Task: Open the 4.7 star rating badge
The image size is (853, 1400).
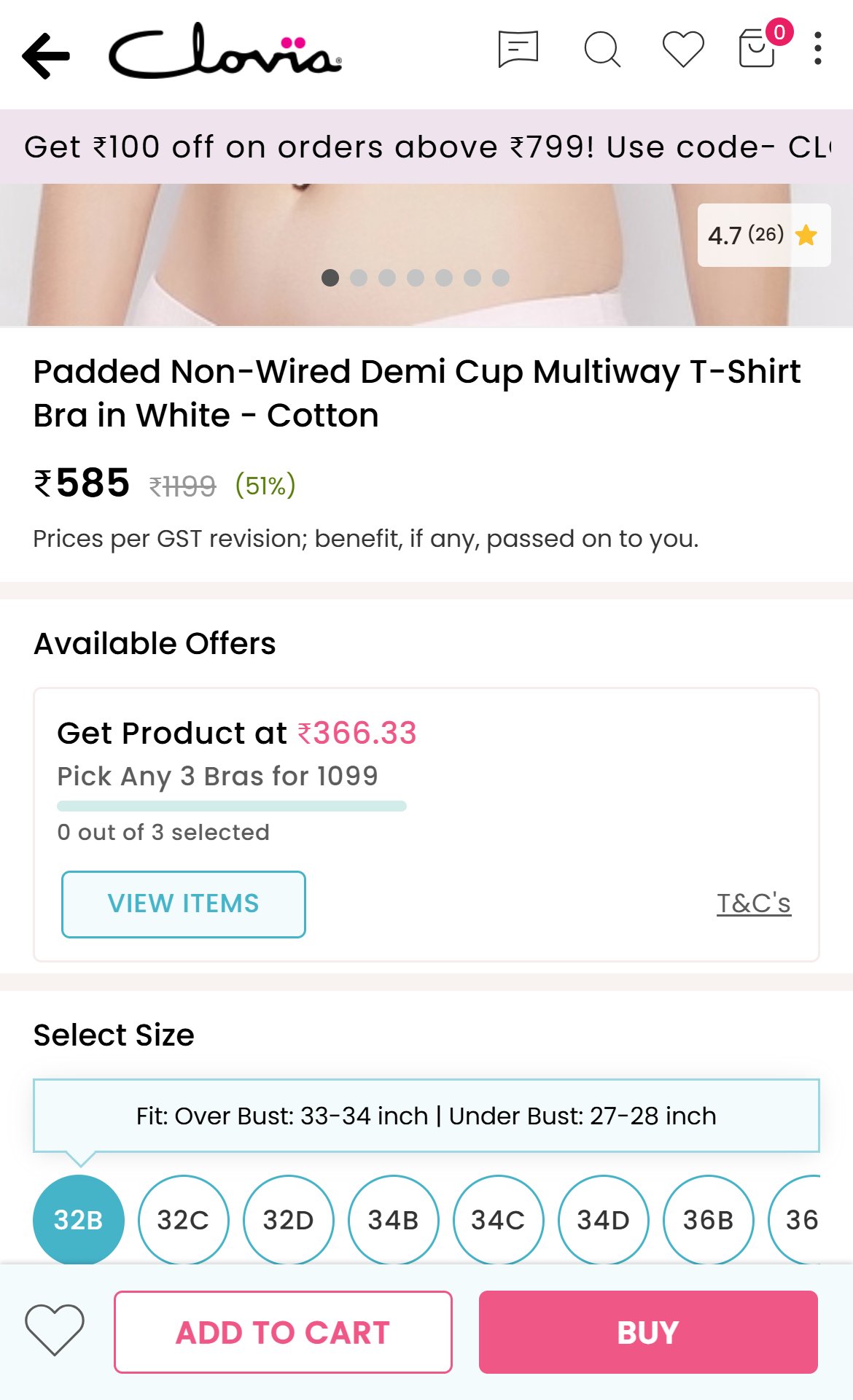Action: [x=764, y=235]
